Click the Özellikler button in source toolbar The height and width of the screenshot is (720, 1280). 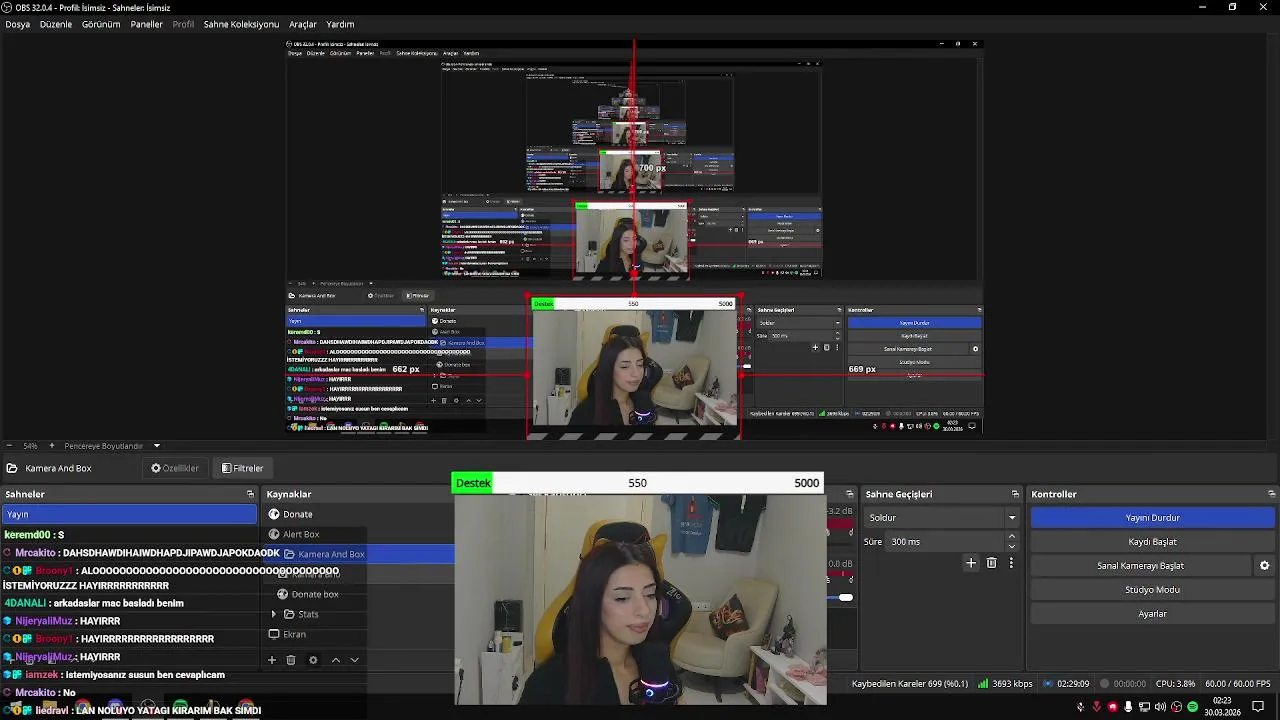(175, 468)
